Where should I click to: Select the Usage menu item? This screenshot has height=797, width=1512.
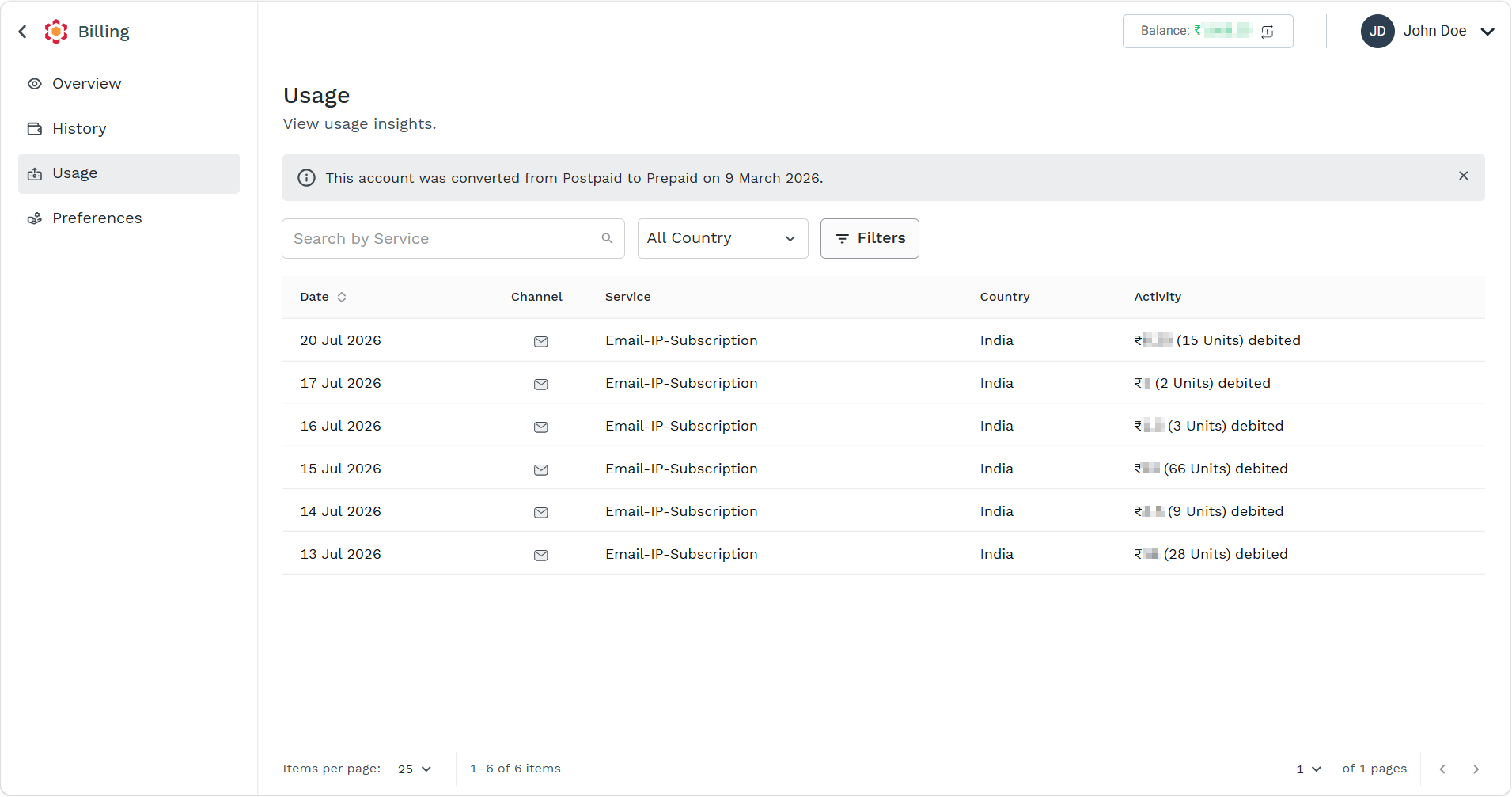coord(129,173)
